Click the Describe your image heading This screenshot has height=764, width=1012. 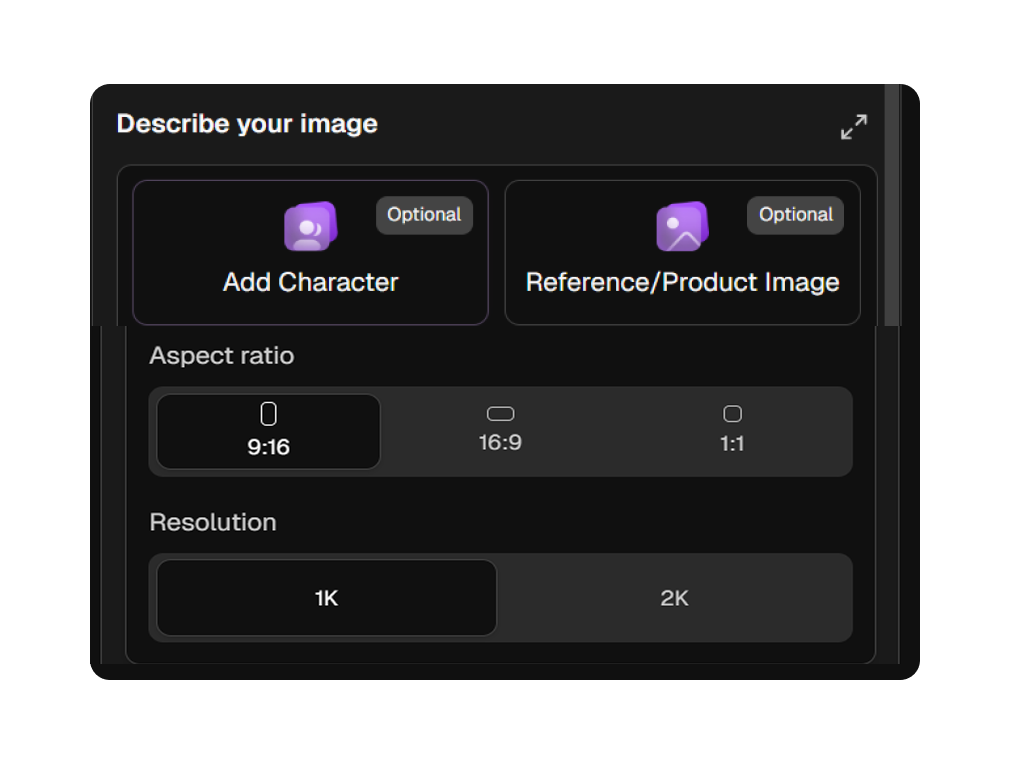click(x=247, y=123)
